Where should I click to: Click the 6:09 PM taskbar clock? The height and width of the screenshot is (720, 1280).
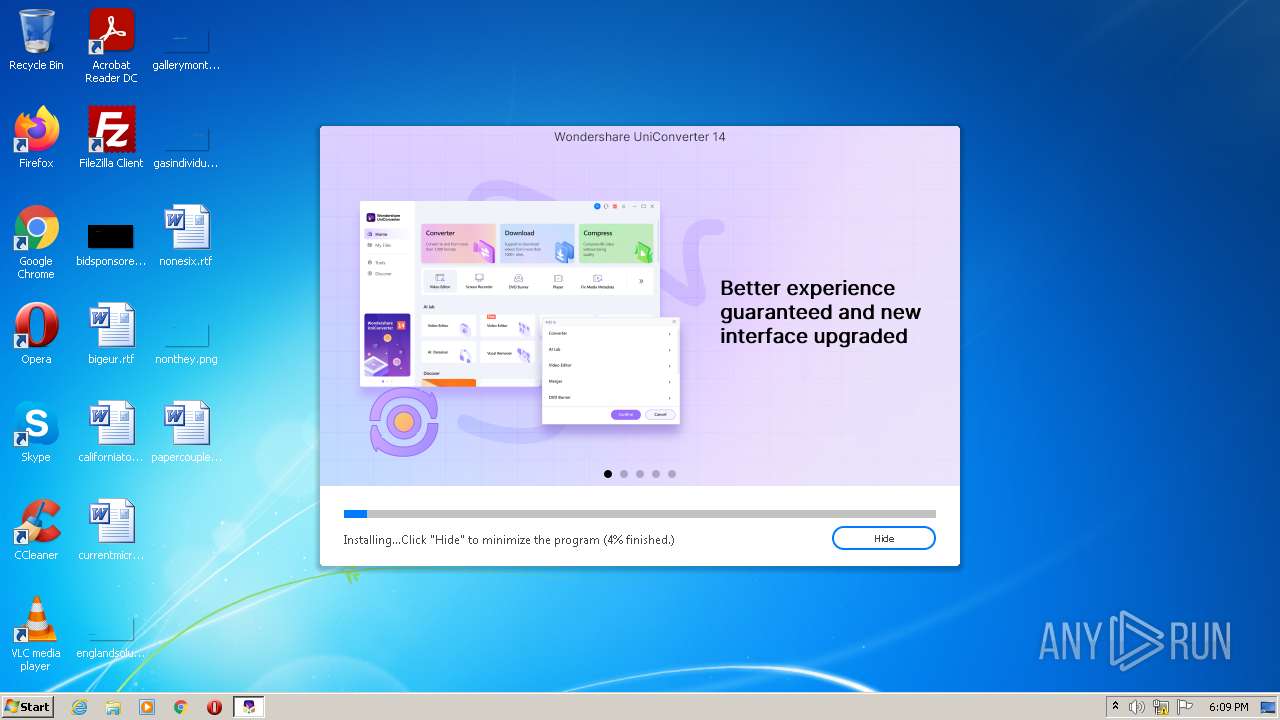pos(1228,707)
